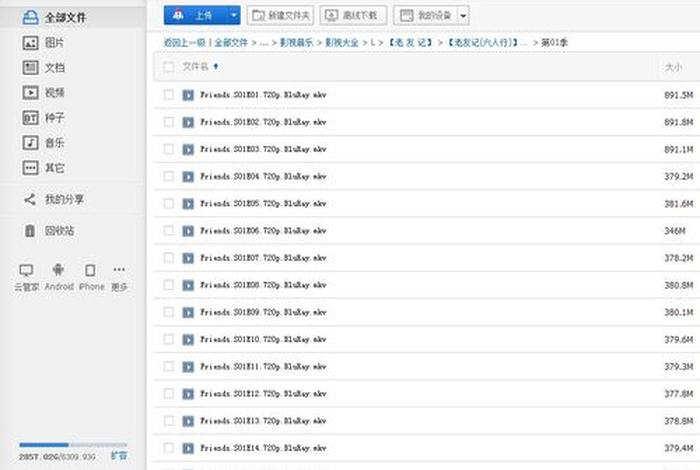The image size is (700, 470).
Task: Open the 我的设备 dropdown arrow
Action: [463, 16]
